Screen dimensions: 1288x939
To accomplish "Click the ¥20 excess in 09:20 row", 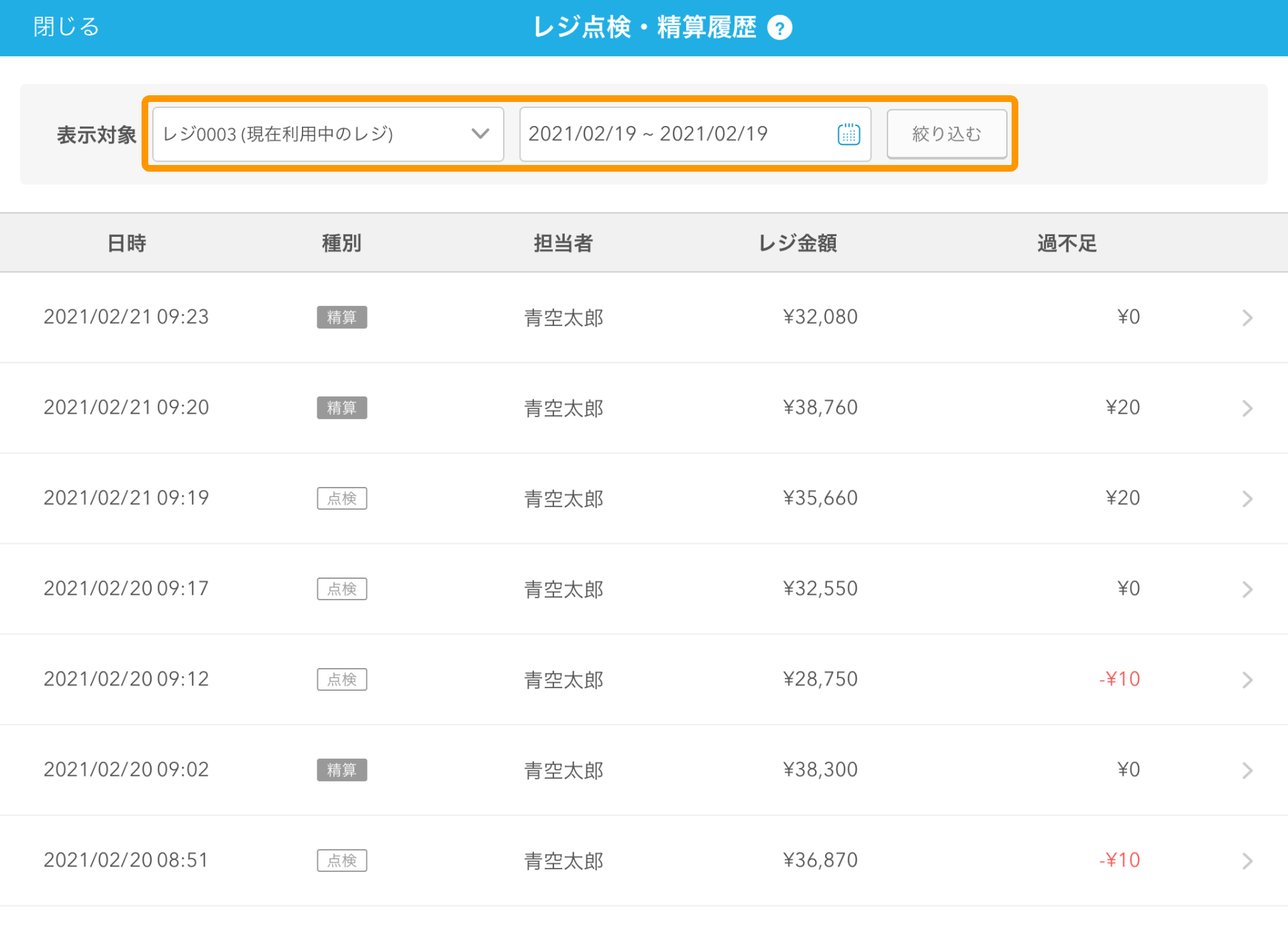I will 1123,407.
